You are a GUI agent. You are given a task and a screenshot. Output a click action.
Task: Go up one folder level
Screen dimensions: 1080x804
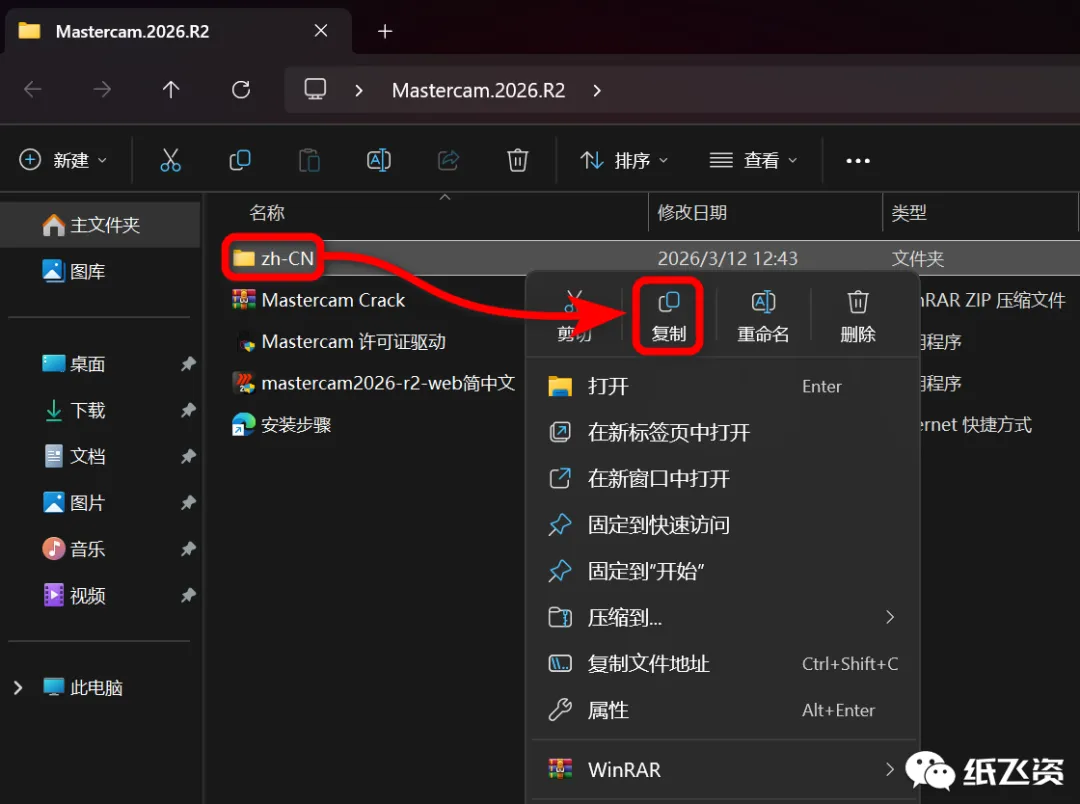click(x=171, y=90)
